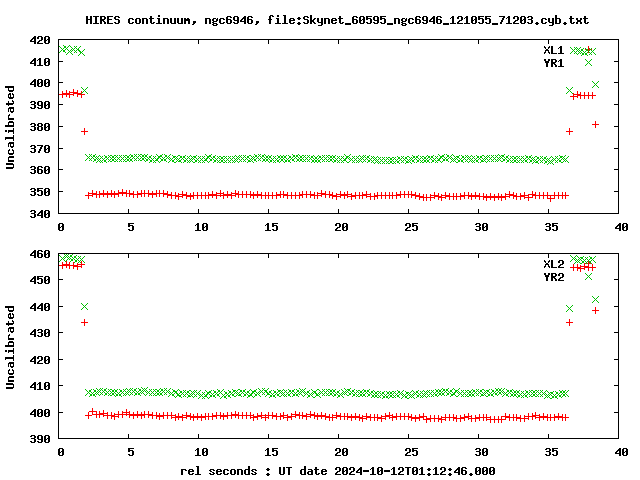Screen dimensions: 640x480
Task: Click the 380 tick label on the upper plot
Action: click(40, 127)
